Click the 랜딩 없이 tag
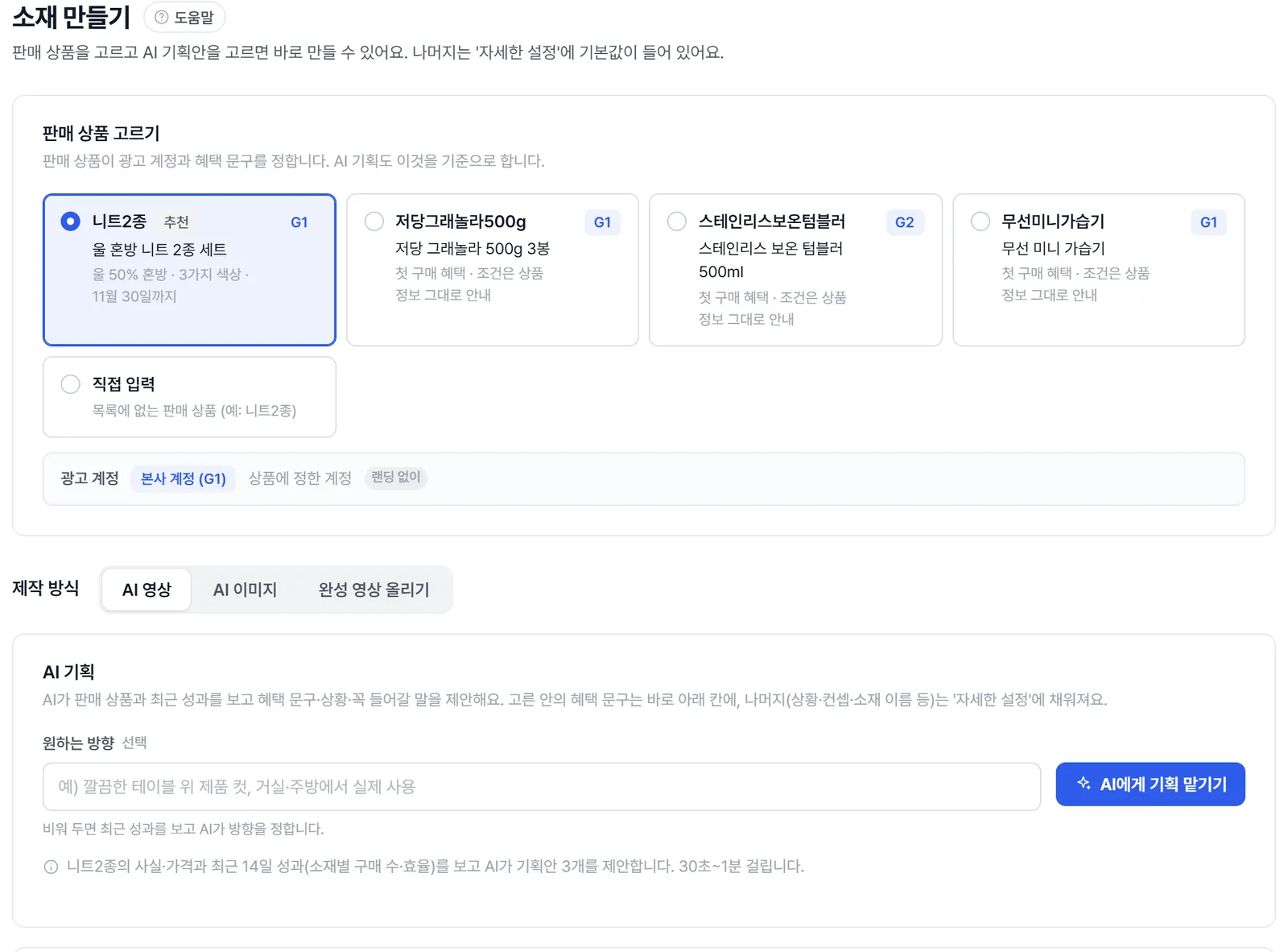 click(x=395, y=478)
